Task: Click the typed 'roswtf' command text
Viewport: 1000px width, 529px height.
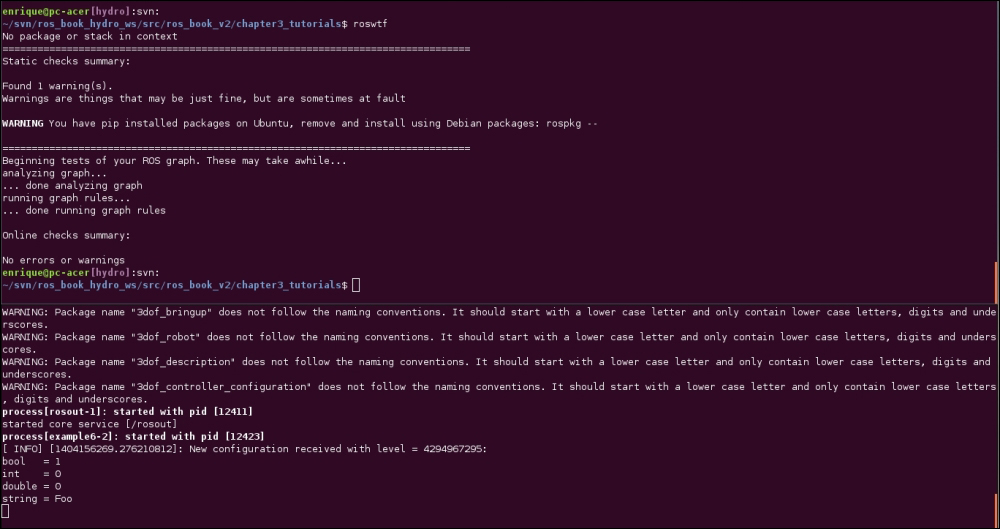Action: [370, 24]
